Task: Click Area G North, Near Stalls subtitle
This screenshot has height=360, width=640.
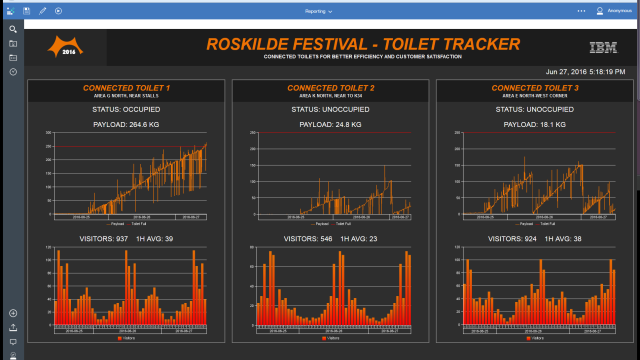Action: point(126,96)
